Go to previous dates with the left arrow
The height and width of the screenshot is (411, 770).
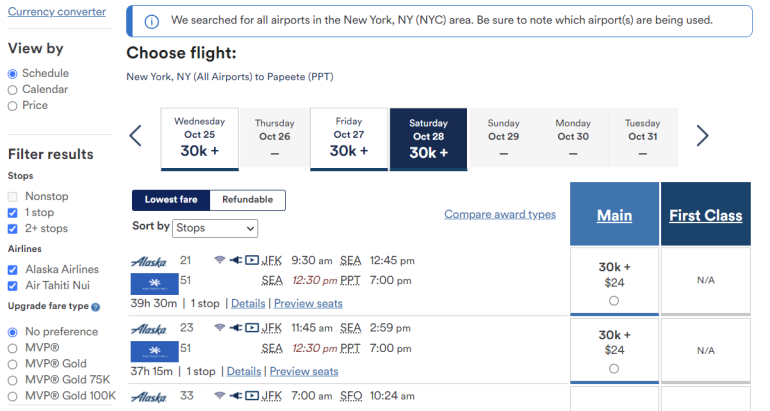(136, 136)
